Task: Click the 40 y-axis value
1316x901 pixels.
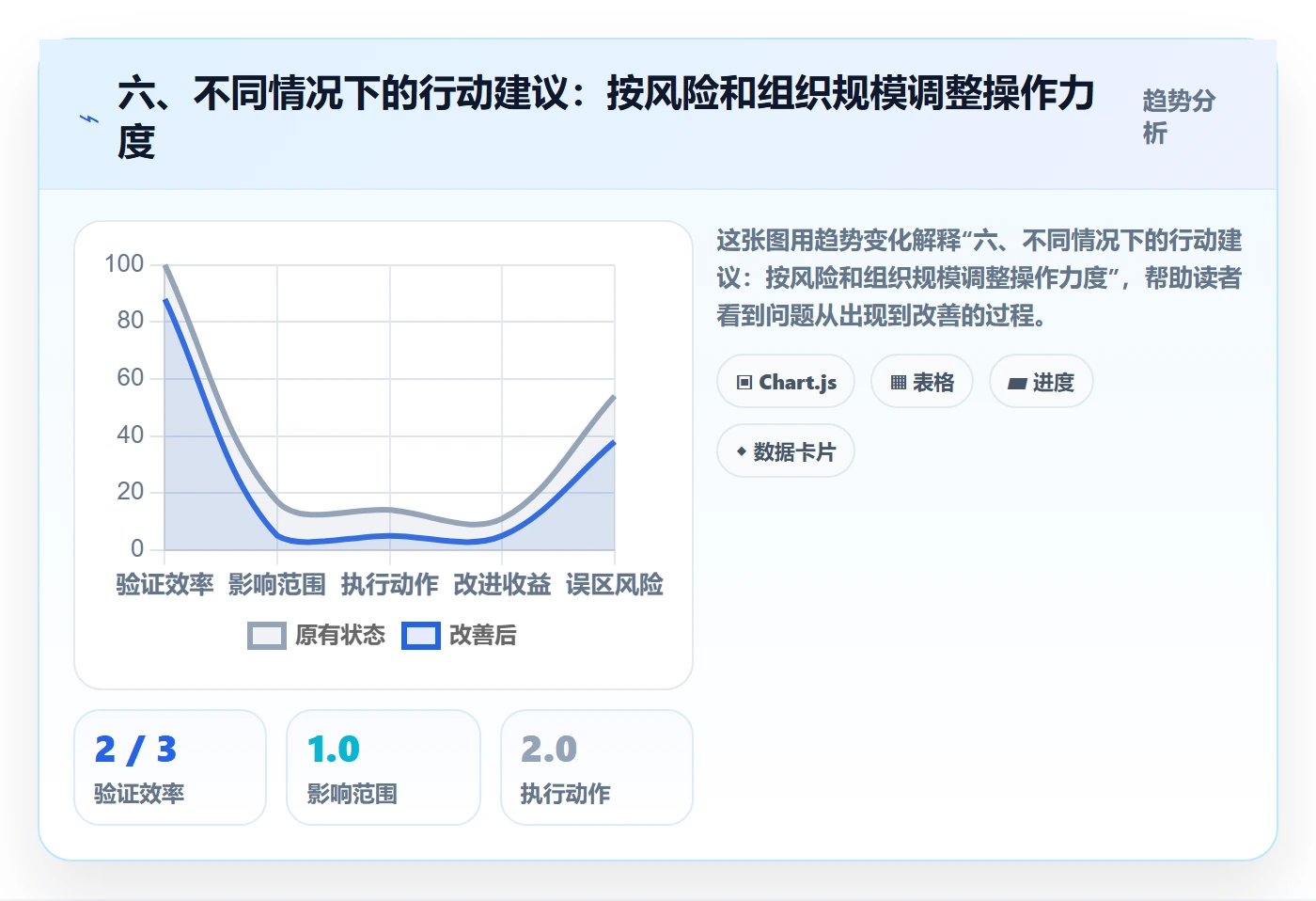Action: pos(131,435)
